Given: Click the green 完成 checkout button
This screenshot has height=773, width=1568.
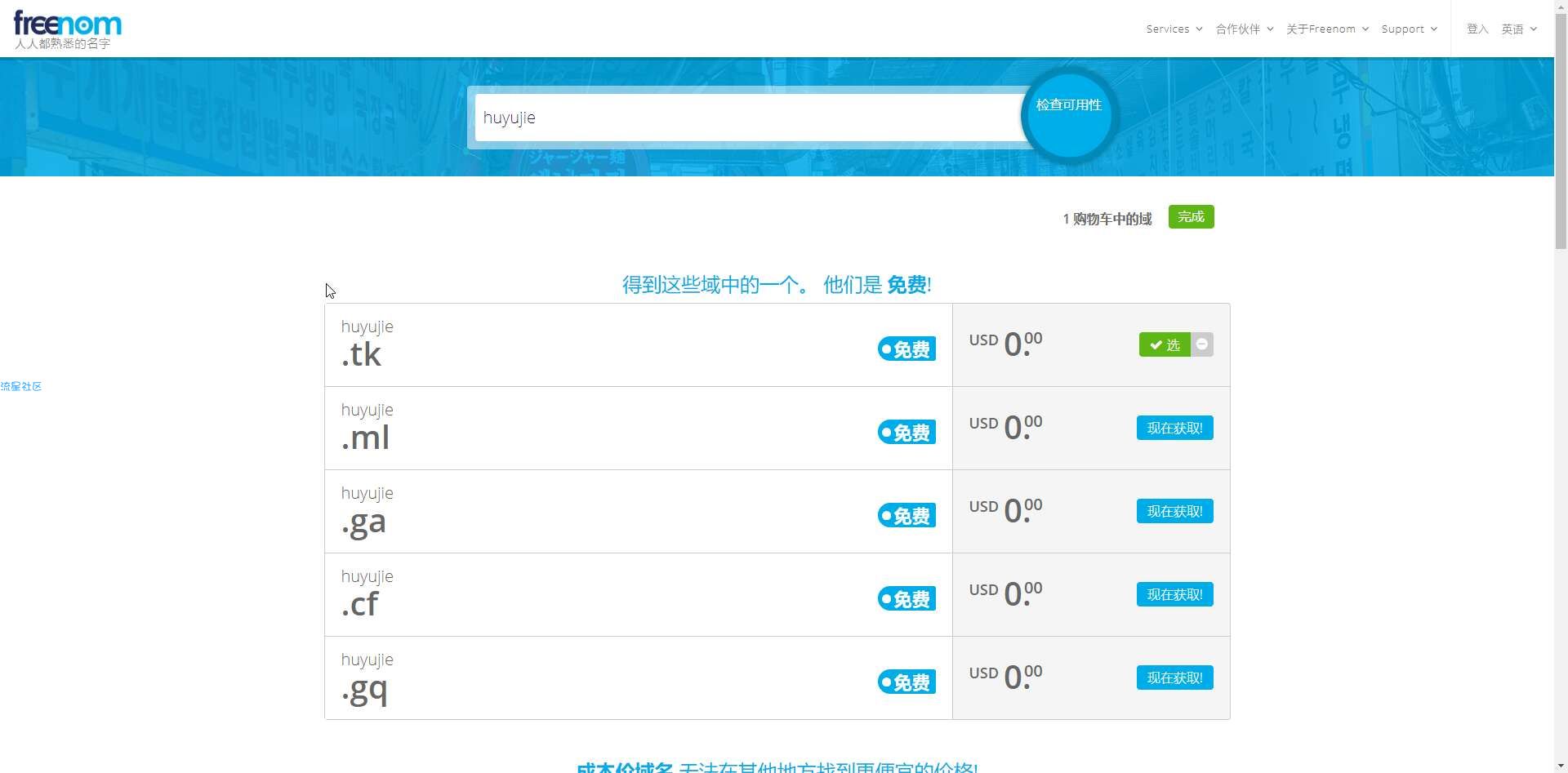Looking at the screenshot, I should click(x=1191, y=217).
